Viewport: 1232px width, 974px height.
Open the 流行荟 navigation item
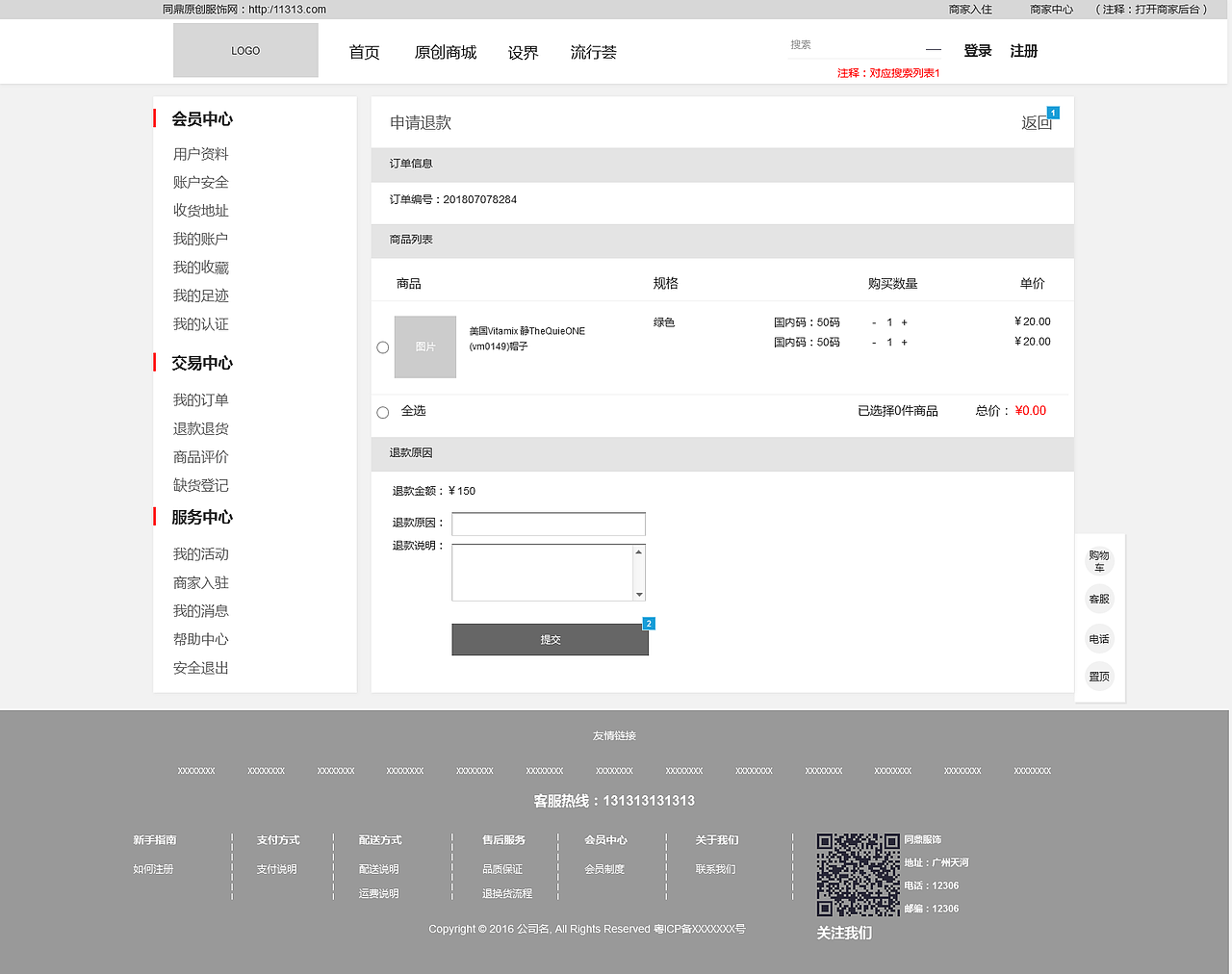coord(594,52)
